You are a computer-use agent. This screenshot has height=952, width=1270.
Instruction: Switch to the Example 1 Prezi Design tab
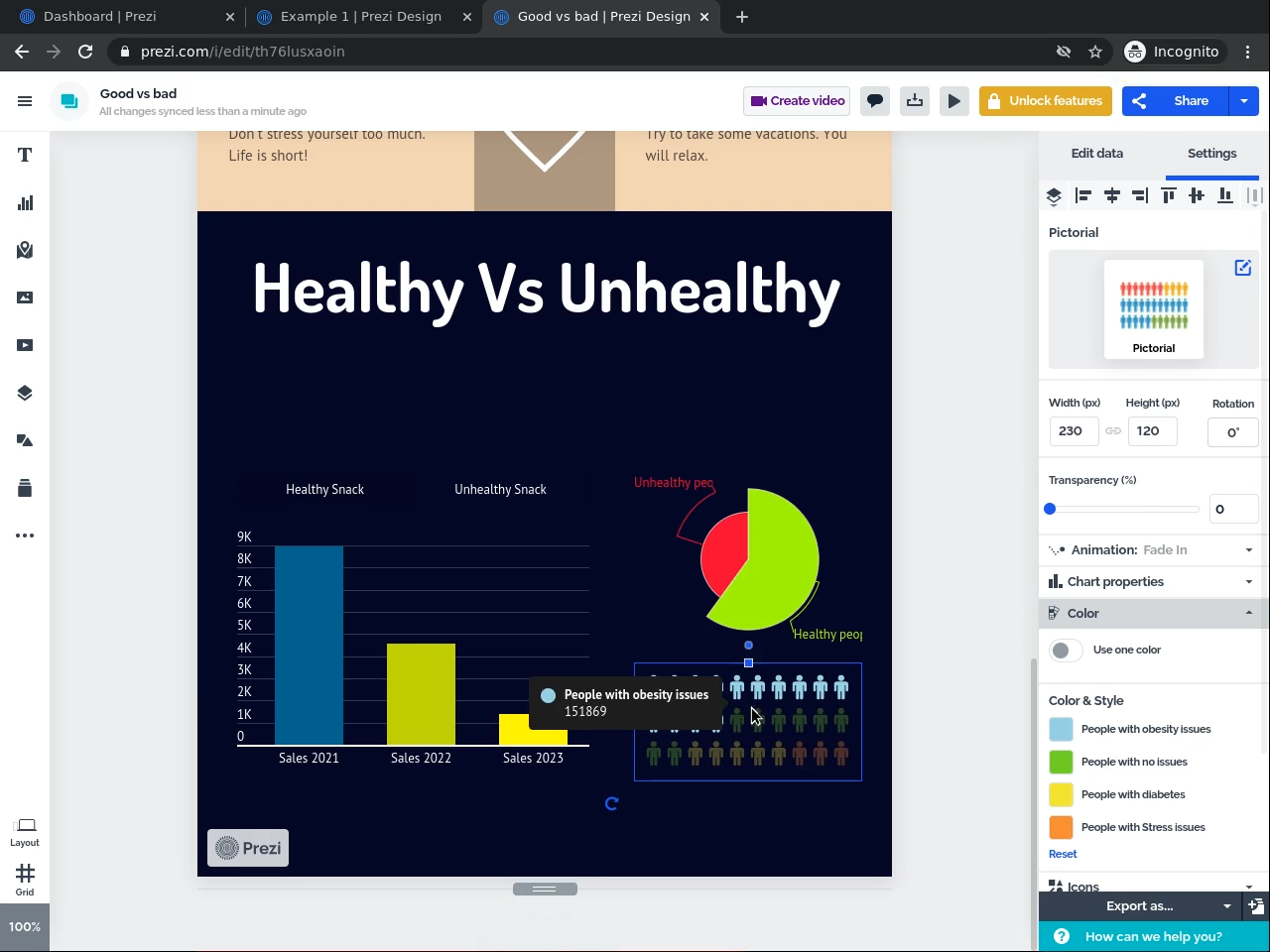[x=361, y=17]
